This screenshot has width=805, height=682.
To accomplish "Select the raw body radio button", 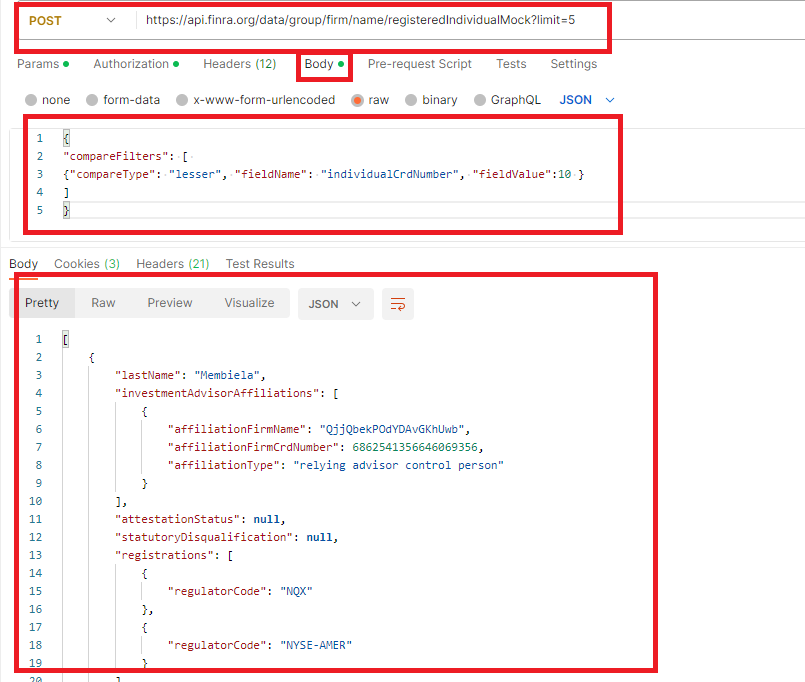I will pyautogui.click(x=357, y=100).
